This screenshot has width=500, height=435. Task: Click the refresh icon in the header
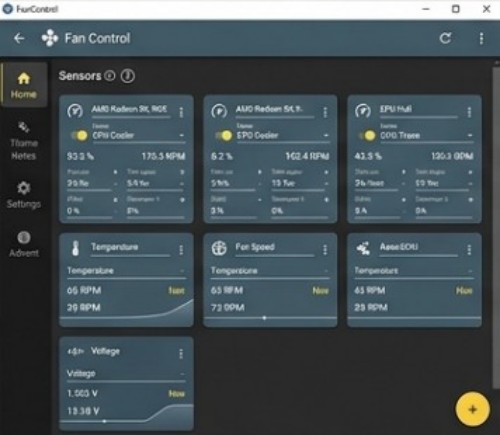click(445, 38)
